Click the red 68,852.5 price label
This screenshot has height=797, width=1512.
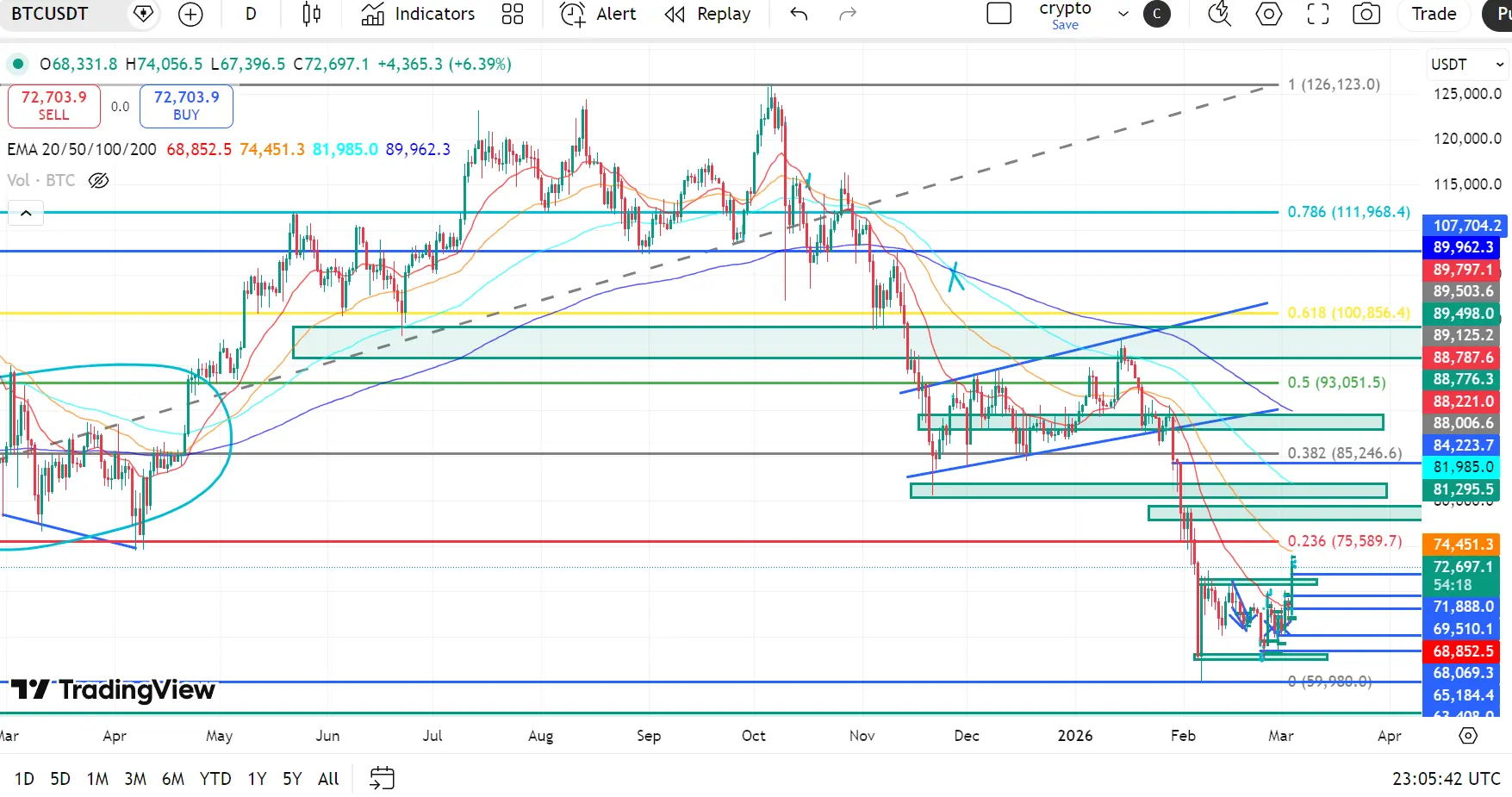(x=1461, y=651)
